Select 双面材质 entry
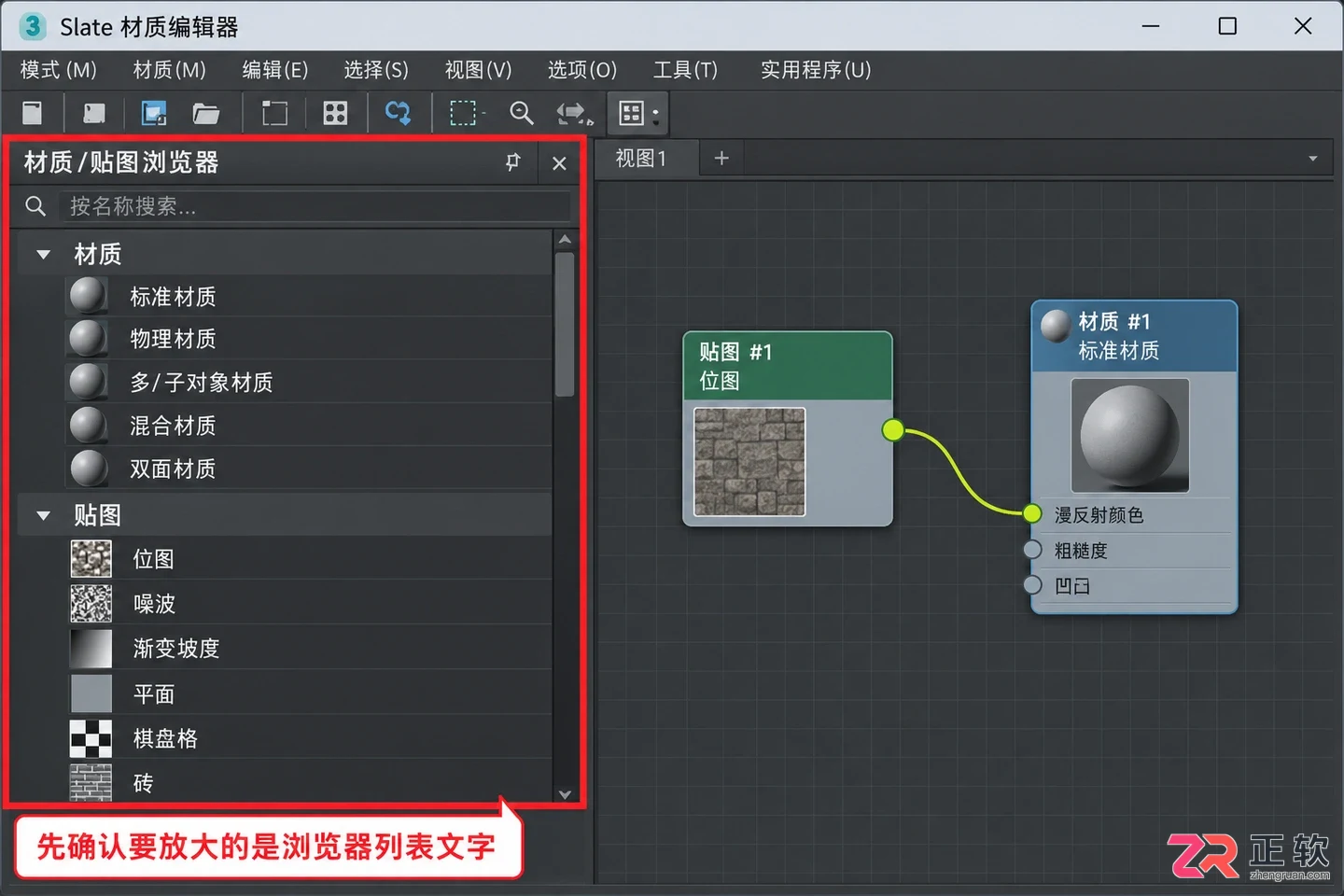The image size is (1344, 896). 308,469
